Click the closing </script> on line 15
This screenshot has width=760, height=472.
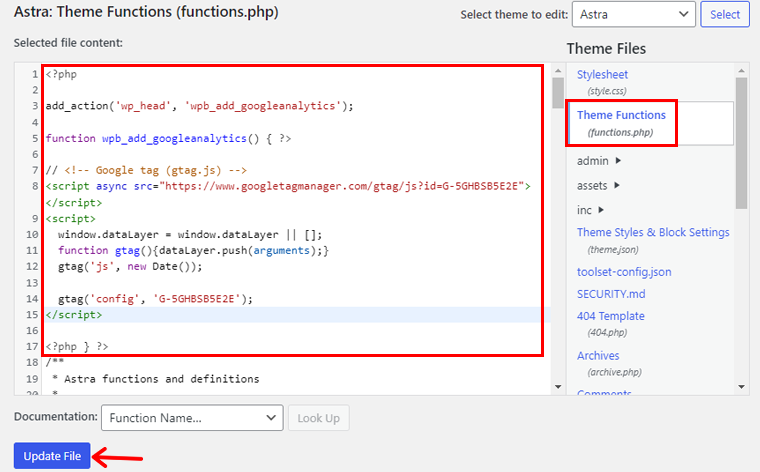pyautogui.click(x=74, y=315)
